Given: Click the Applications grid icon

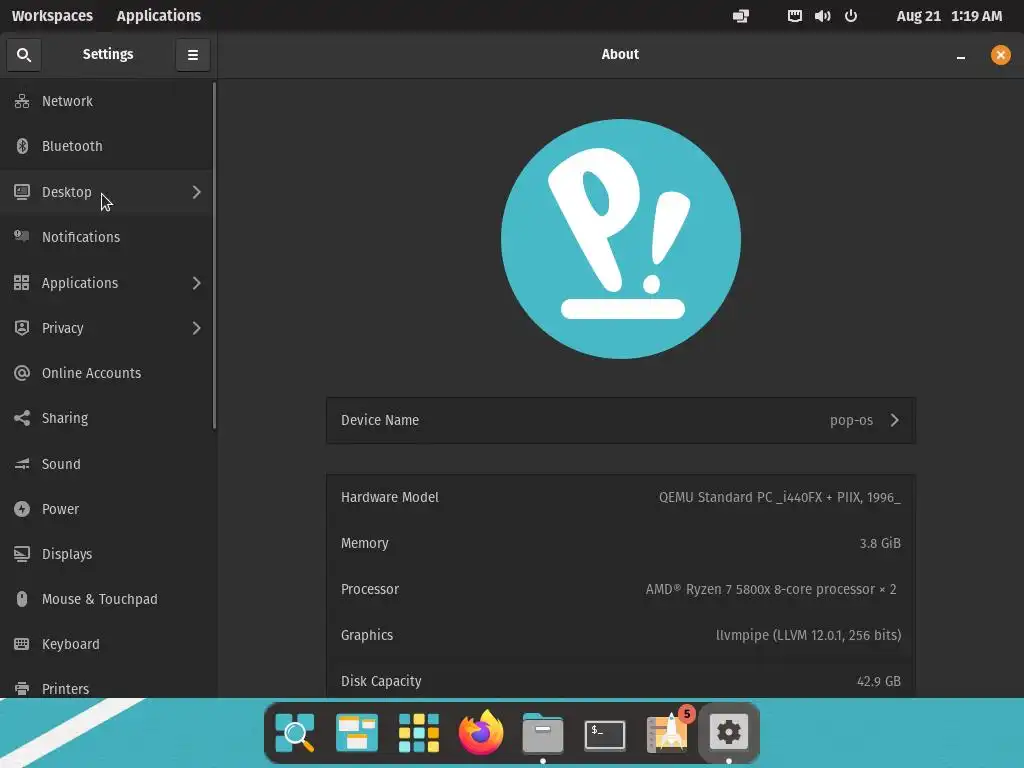Looking at the screenshot, I should pyautogui.click(x=22, y=283).
